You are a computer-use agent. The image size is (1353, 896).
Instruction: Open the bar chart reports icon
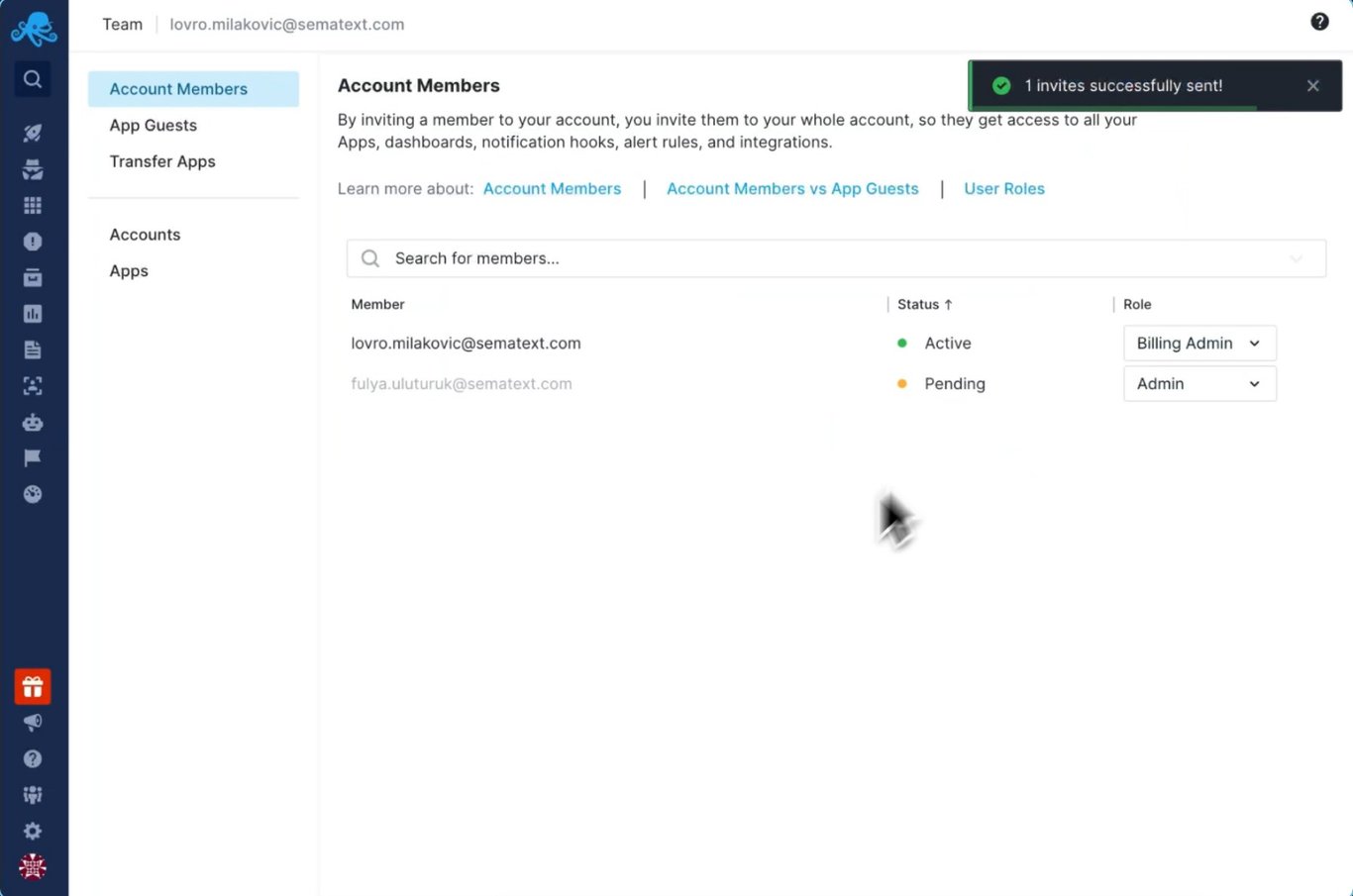click(33, 314)
